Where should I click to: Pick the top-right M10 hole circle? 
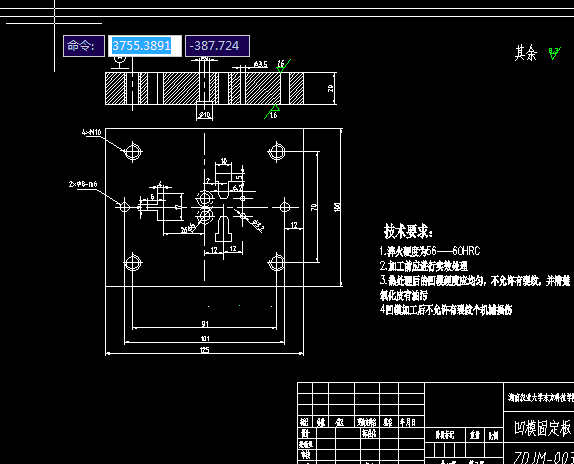click(277, 151)
